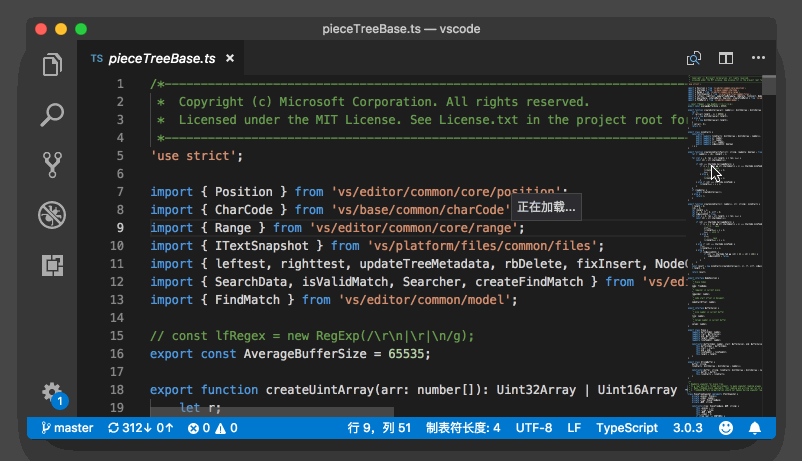
Task: Jump to a location in the minimap
Action: pos(723,250)
